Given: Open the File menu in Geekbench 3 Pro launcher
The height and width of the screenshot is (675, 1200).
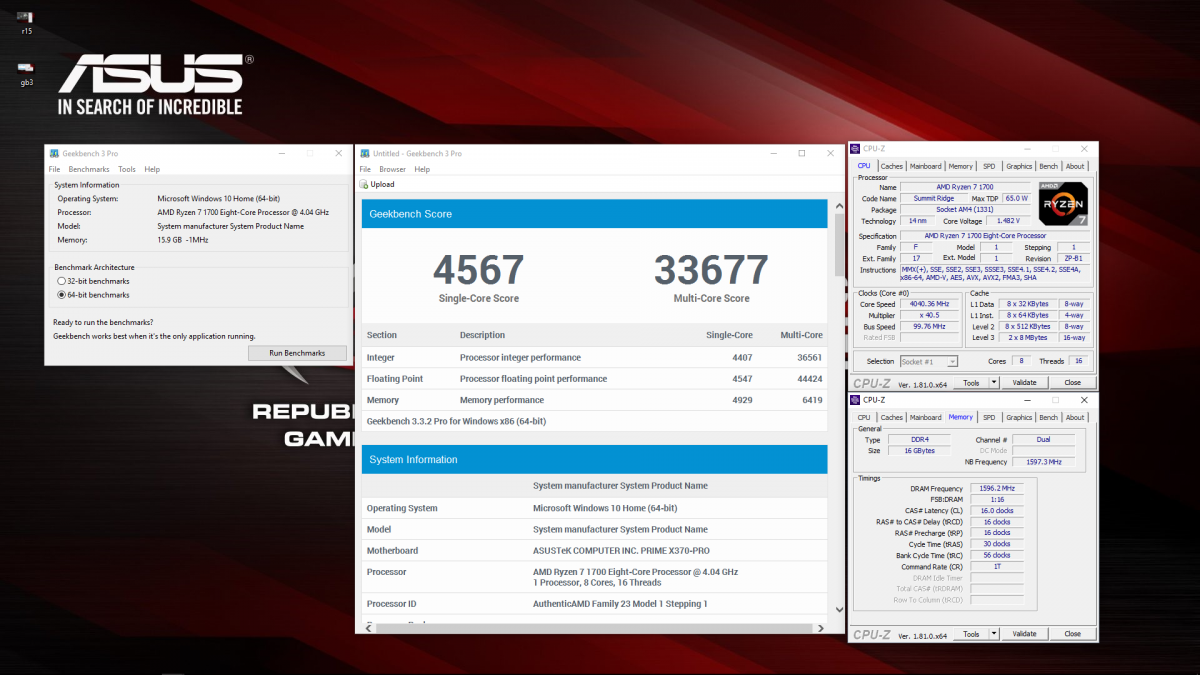Looking at the screenshot, I should (55, 169).
